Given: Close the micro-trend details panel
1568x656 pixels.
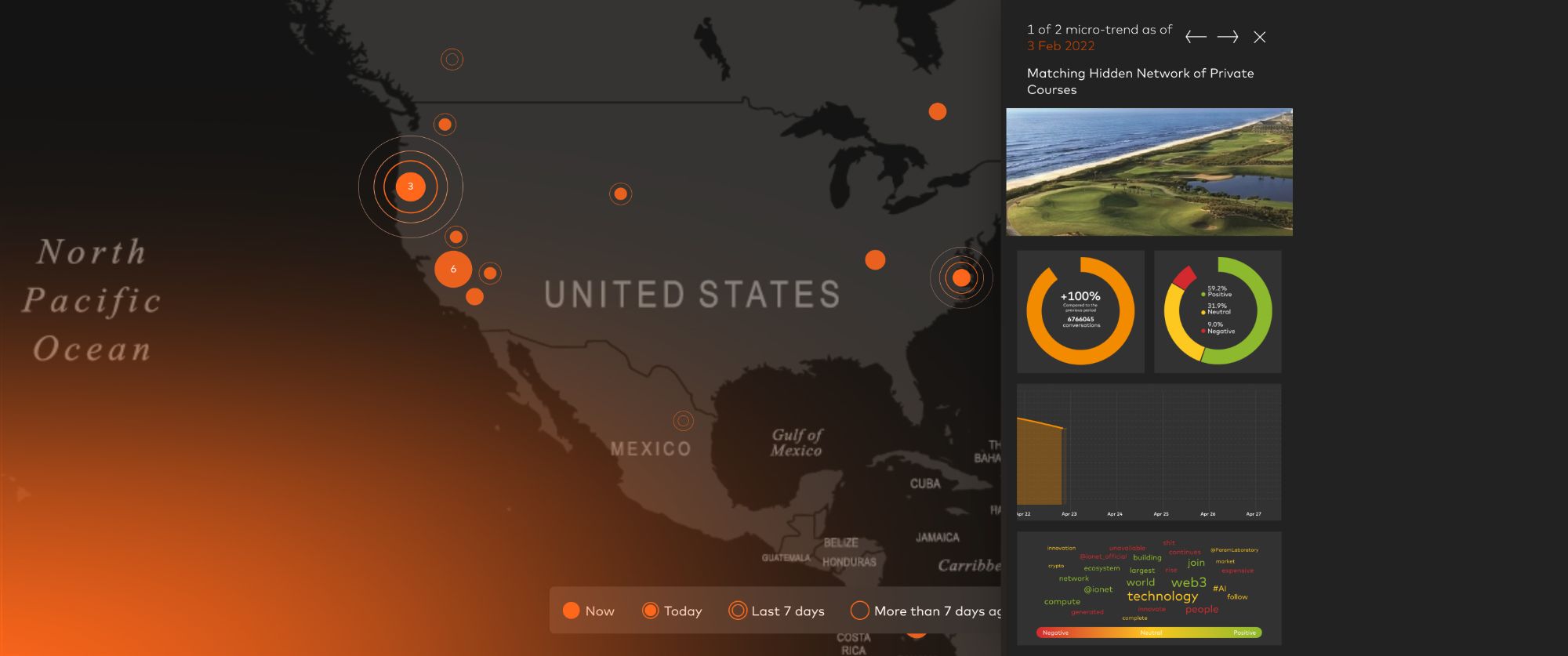Looking at the screenshot, I should click(1259, 37).
